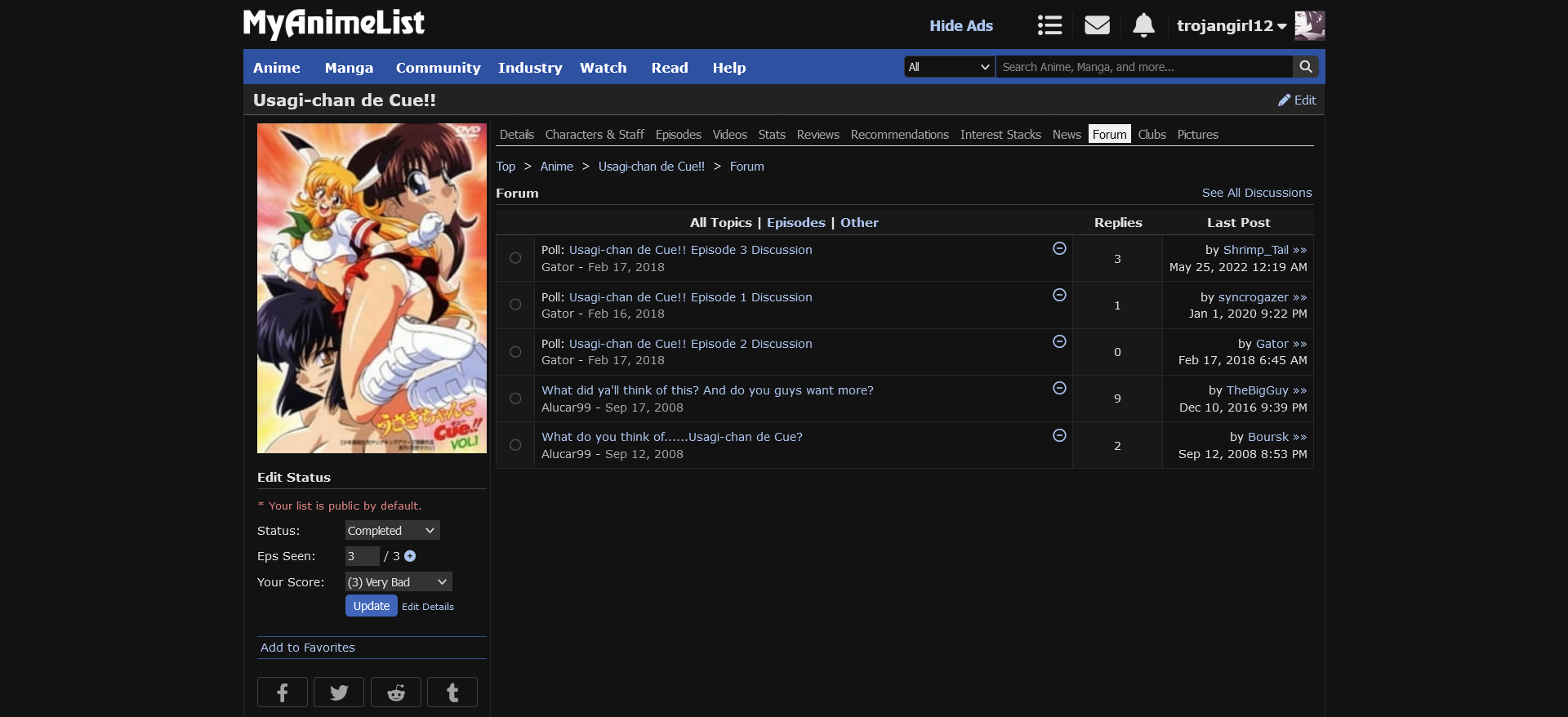Open Your Score dropdown
The image size is (1568, 717).
pos(398,582)
